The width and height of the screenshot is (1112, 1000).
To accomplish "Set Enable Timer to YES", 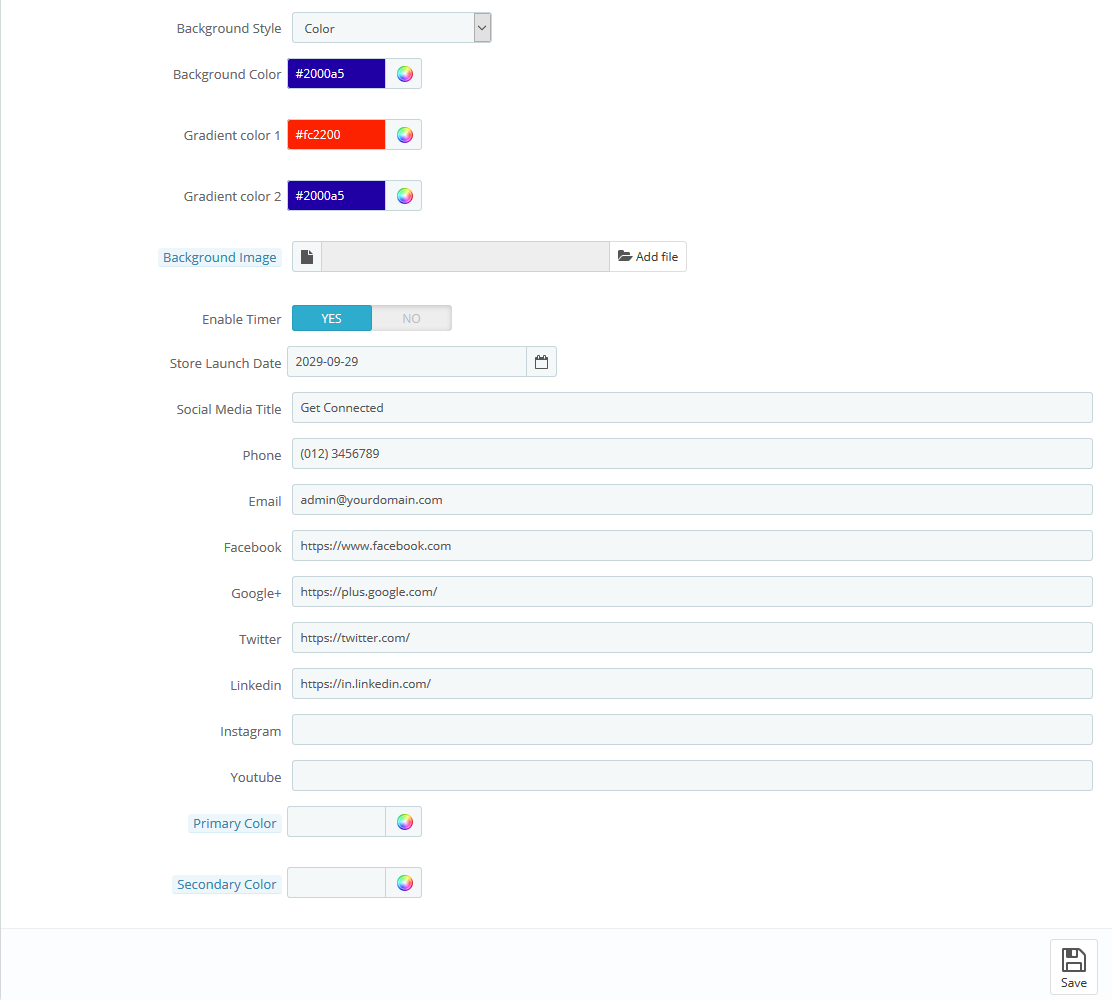I will point(332,318).
